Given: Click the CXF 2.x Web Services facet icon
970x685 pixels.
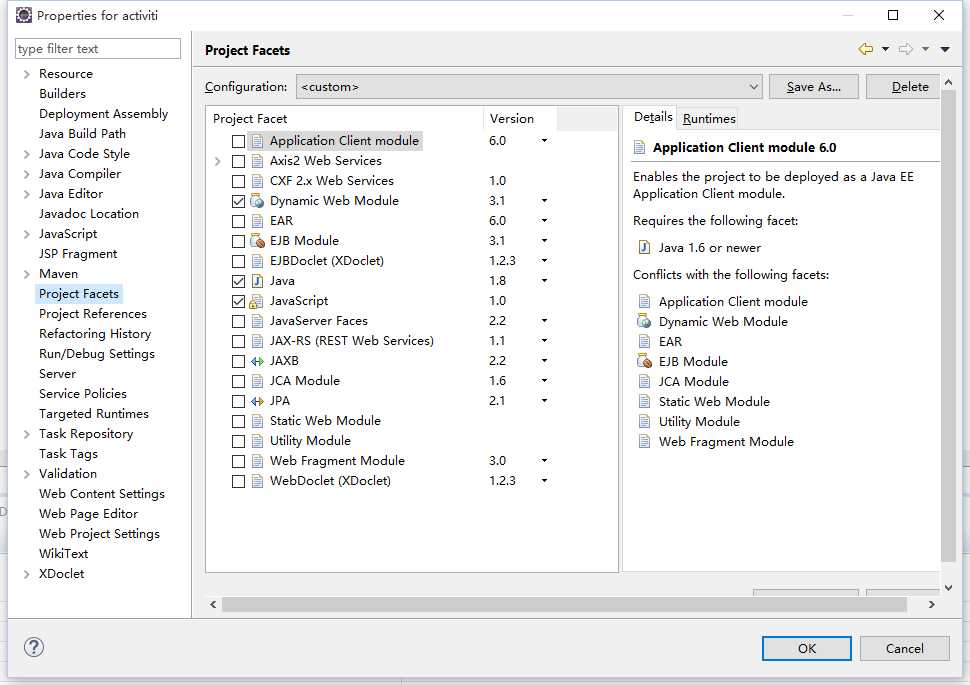Looking at the screenshot, I should 257,181.
